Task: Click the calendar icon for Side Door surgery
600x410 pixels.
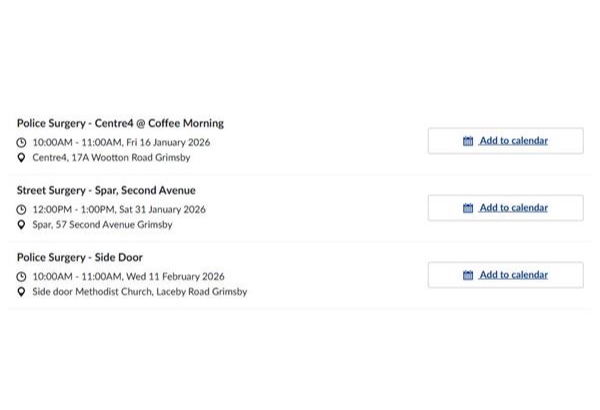Action: pyautogui.click(x=468, y=275)
